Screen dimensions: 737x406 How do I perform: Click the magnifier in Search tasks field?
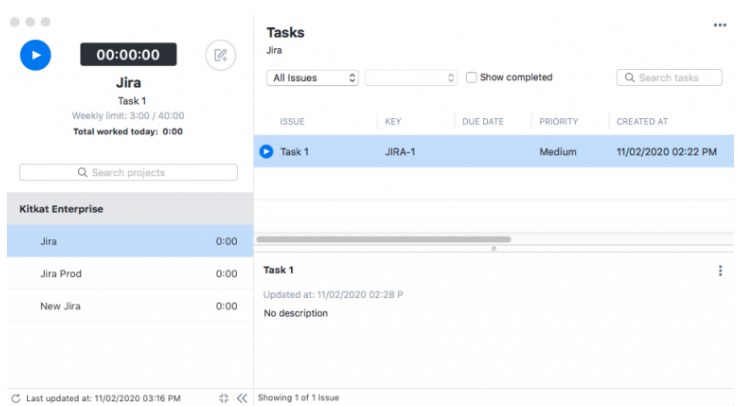click(x=630, y=78)
